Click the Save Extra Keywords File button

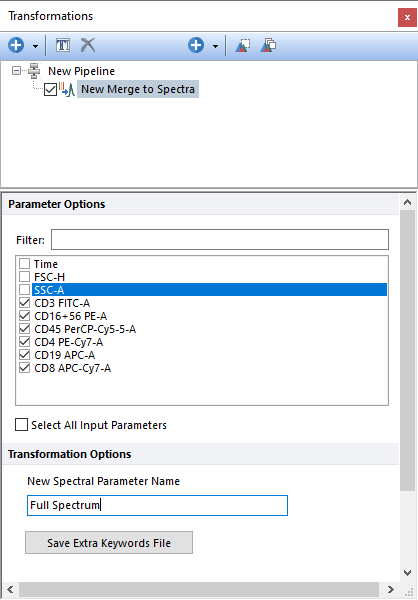[109, 543]
